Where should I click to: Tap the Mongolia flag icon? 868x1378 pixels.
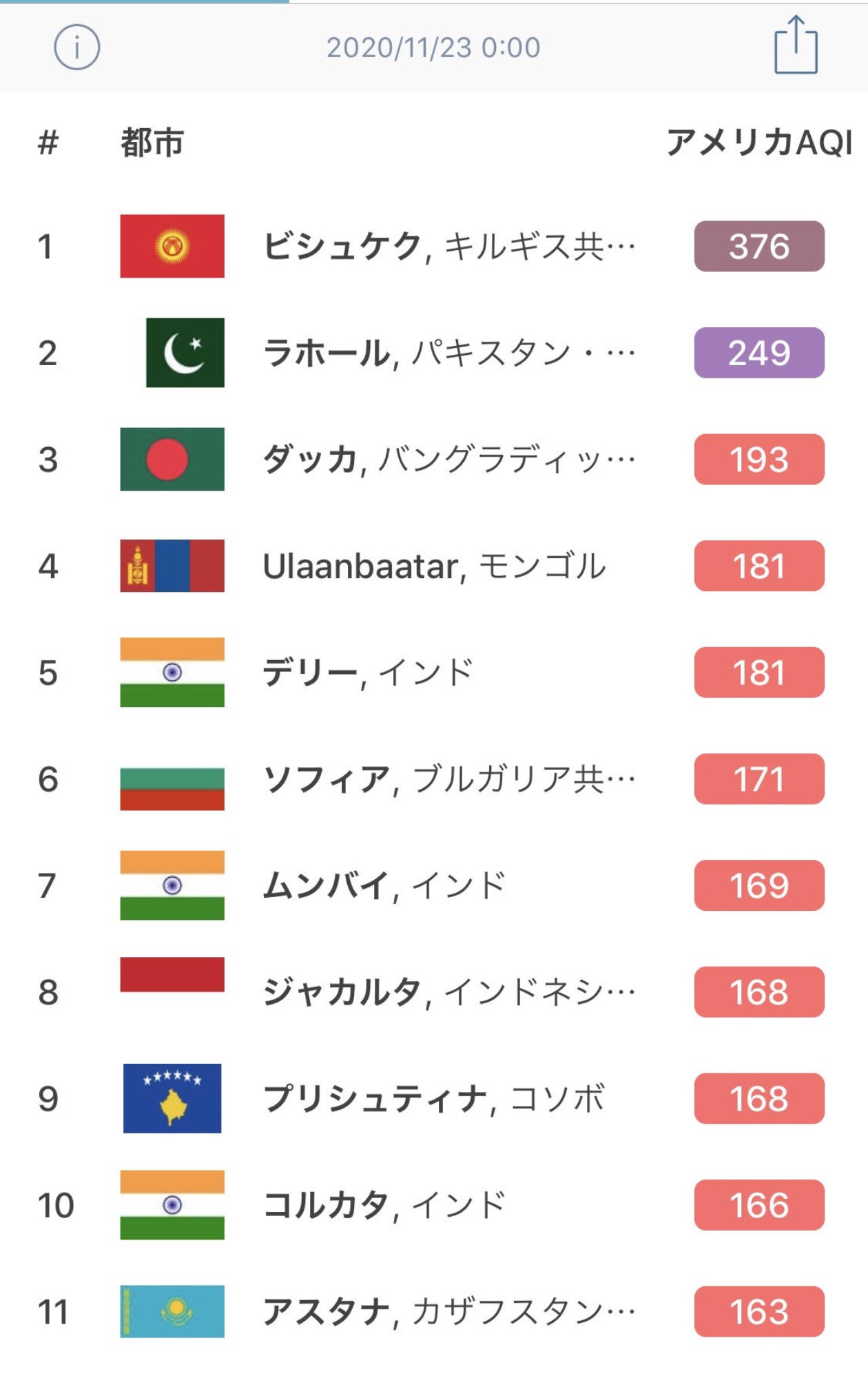click(172, 566)
